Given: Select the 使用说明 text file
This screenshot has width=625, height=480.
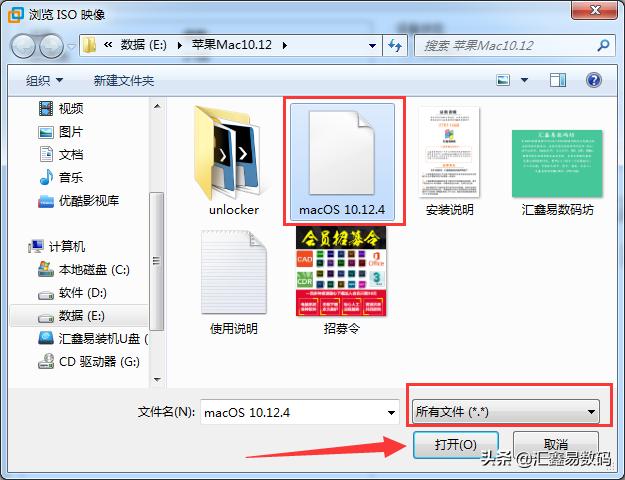Looking at the screenshot, I should tap(234, 282).
